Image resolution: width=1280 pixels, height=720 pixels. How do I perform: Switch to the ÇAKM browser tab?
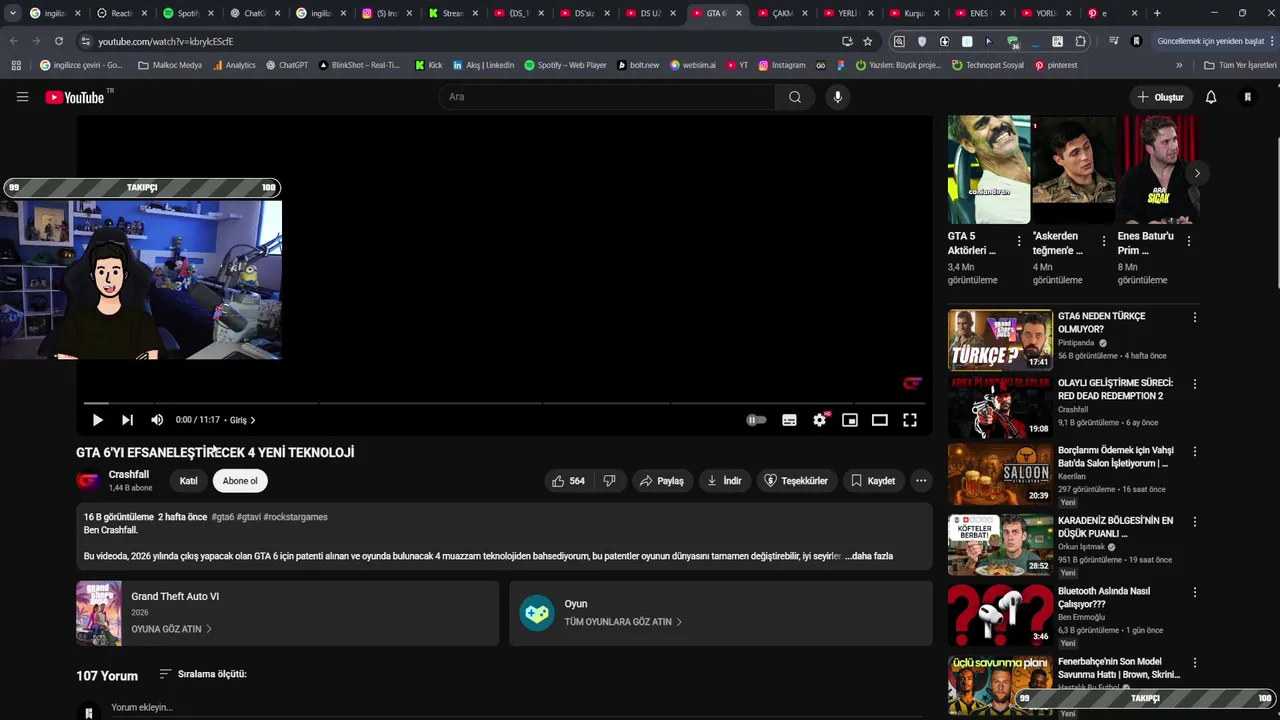783,13
